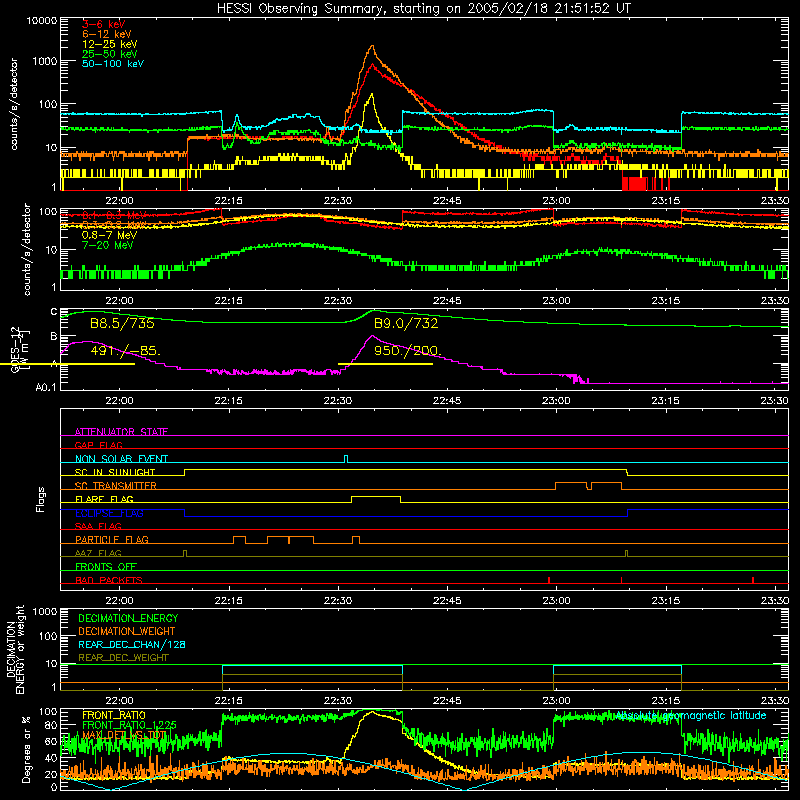Screen dimensions: 800x800
Task: Click the BAD_PACKETS flag label
Action: (x=109, y=580)
